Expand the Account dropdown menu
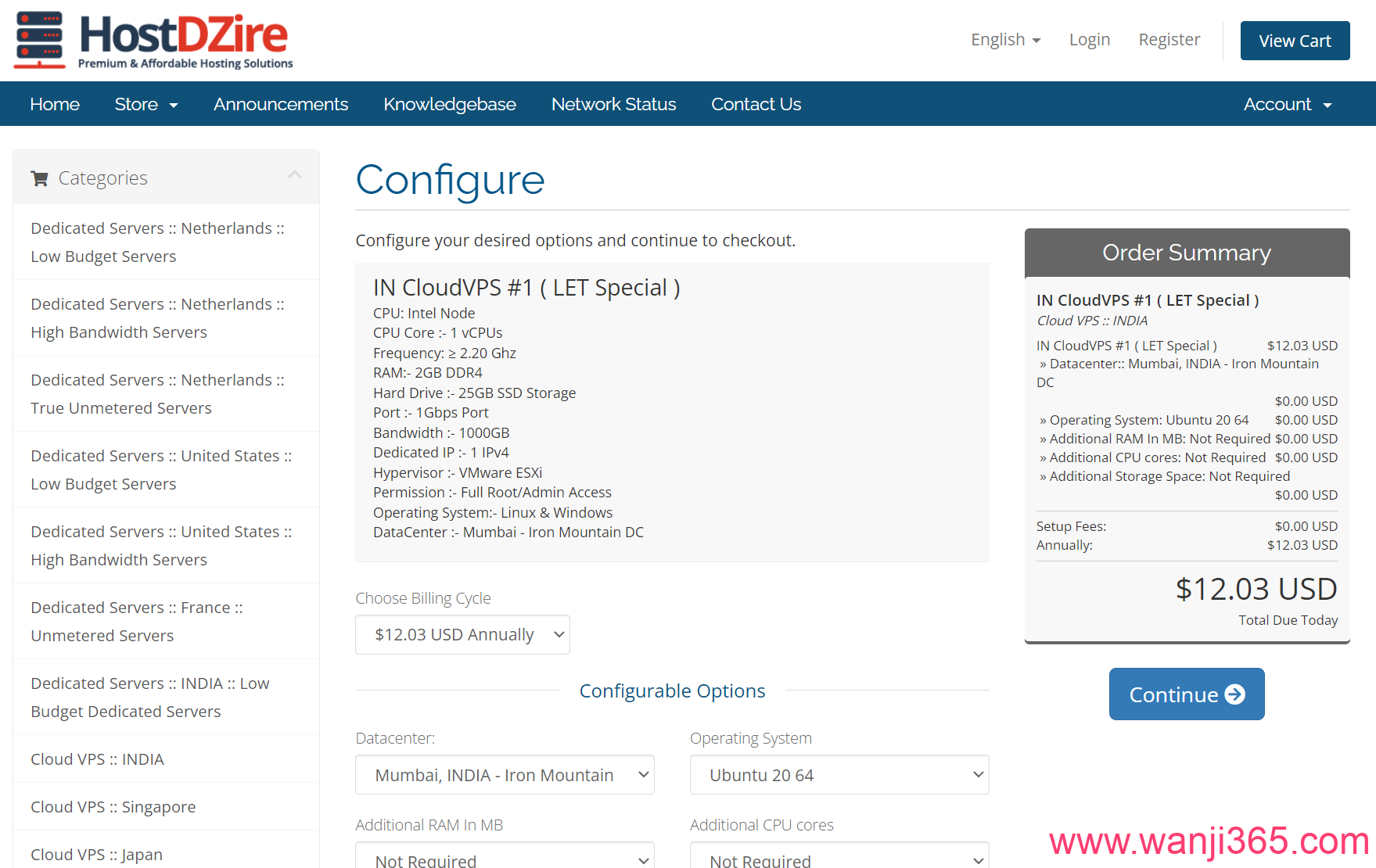The image size is (1376, 868). click(1288, 104)
